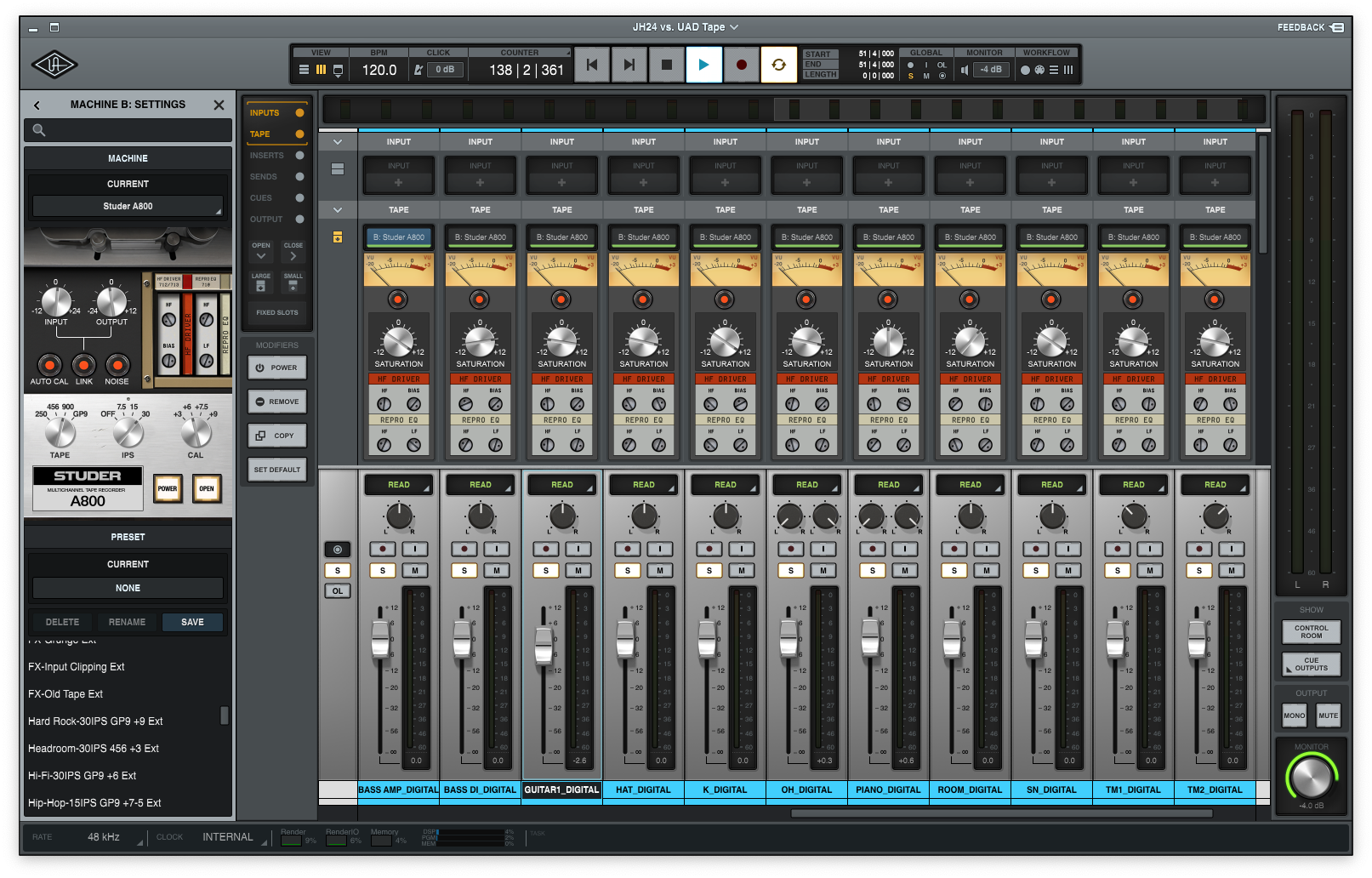Image resolution: width=1372 pixels, height=878 pixels.
Task: Click the SET DEFAULT button
Action: pos(277,470)
